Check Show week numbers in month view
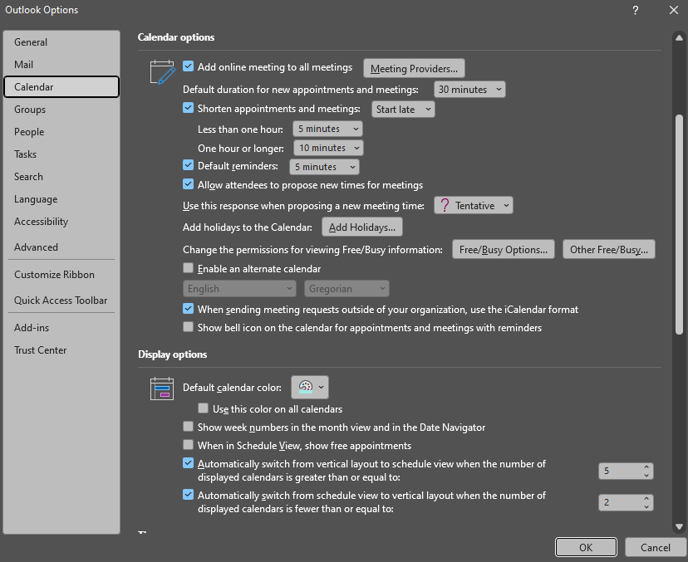The width and height of the screenshot is (688, 562). 188,426
